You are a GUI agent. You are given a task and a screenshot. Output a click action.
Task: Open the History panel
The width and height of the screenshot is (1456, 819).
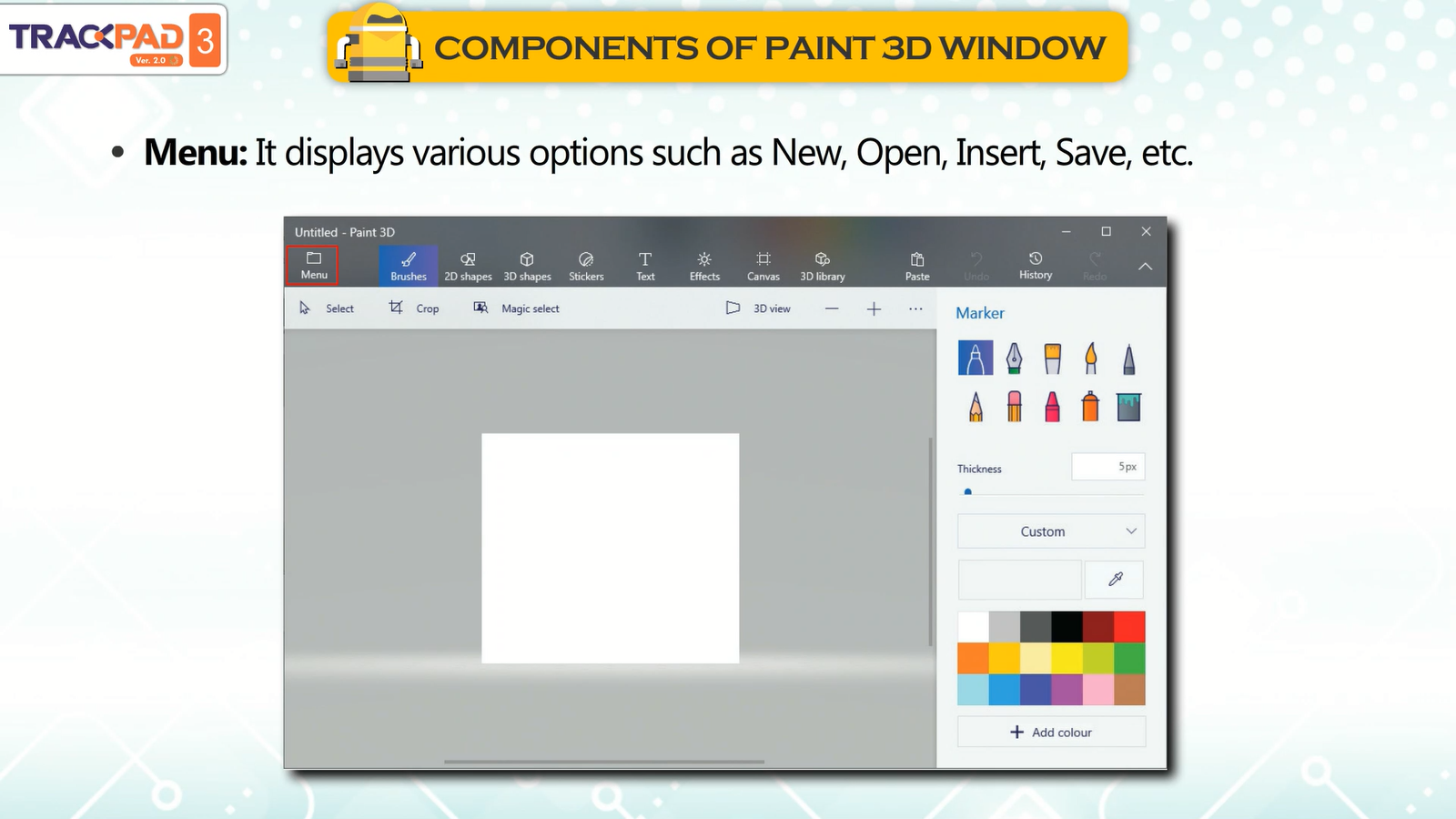tap(1036, 265)
